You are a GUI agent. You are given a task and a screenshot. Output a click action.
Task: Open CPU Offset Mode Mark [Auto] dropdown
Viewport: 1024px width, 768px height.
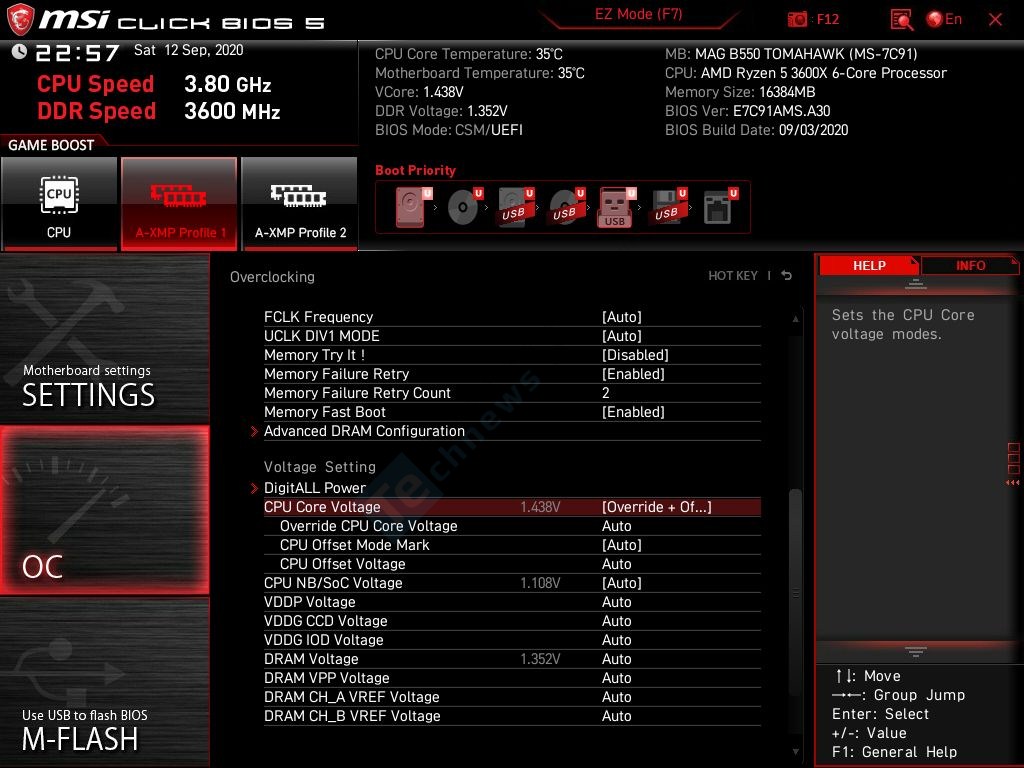pos(622,545)
